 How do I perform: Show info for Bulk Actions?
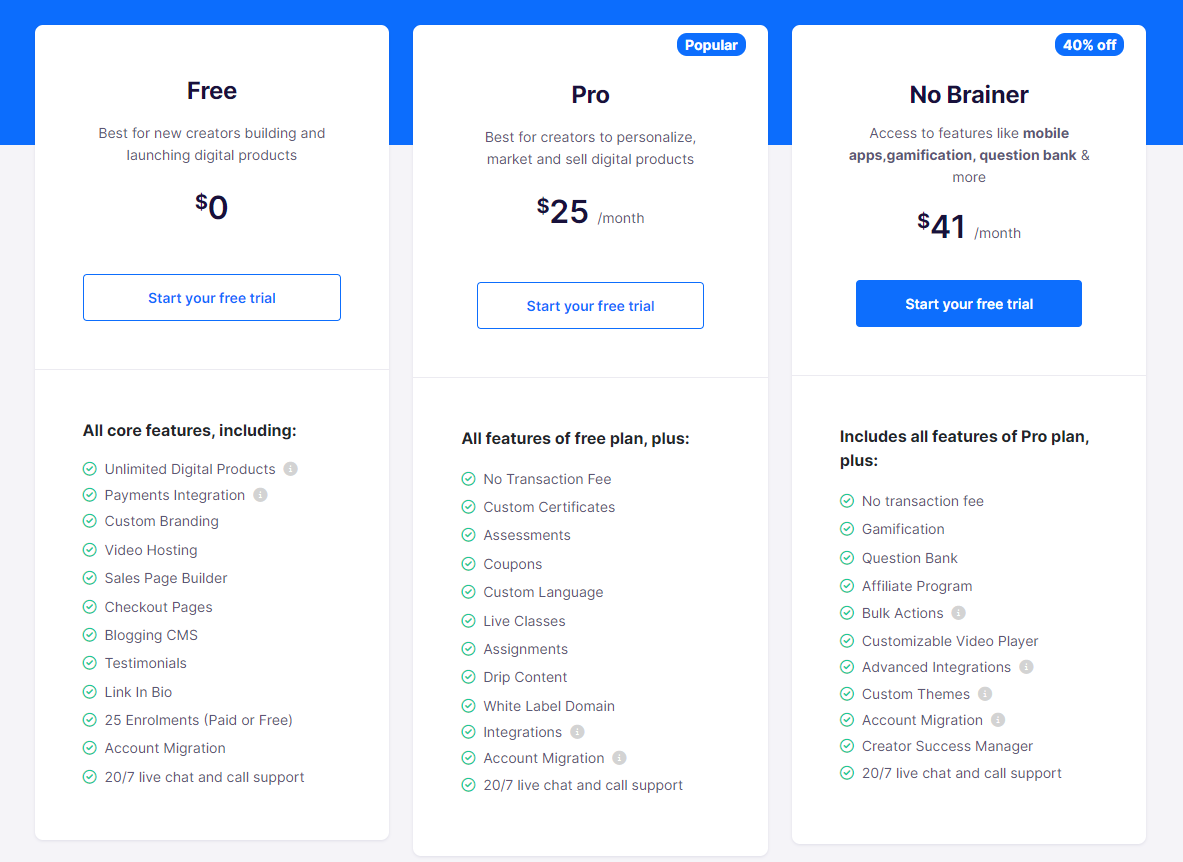(958, 613)
